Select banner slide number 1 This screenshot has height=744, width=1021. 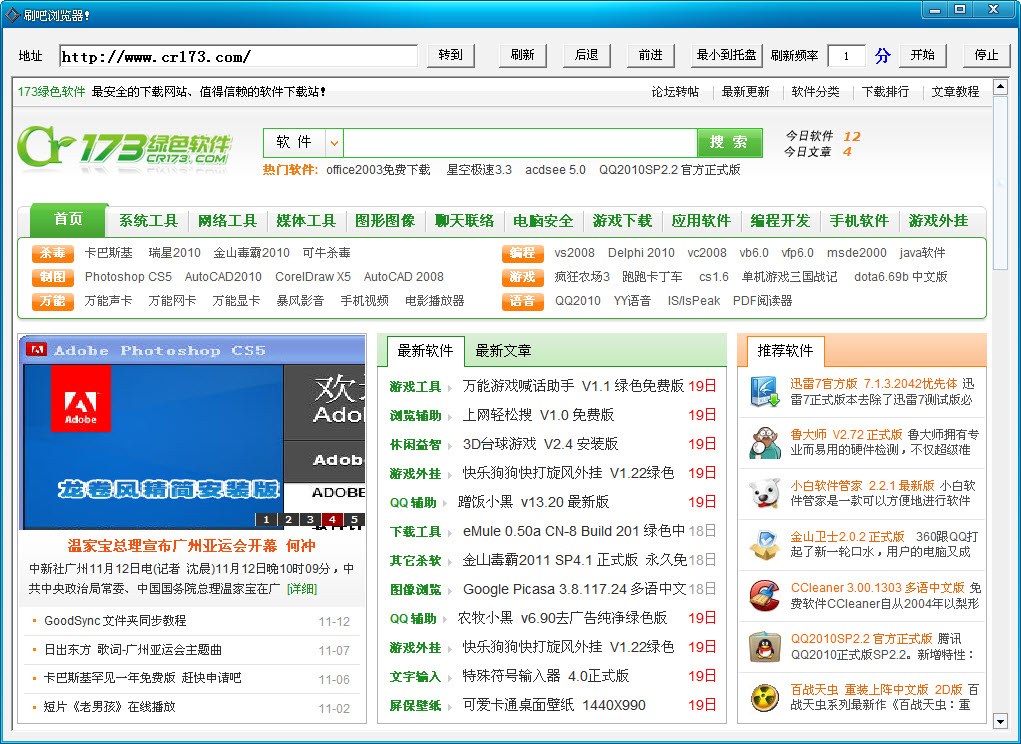click(x=266, y=519)
